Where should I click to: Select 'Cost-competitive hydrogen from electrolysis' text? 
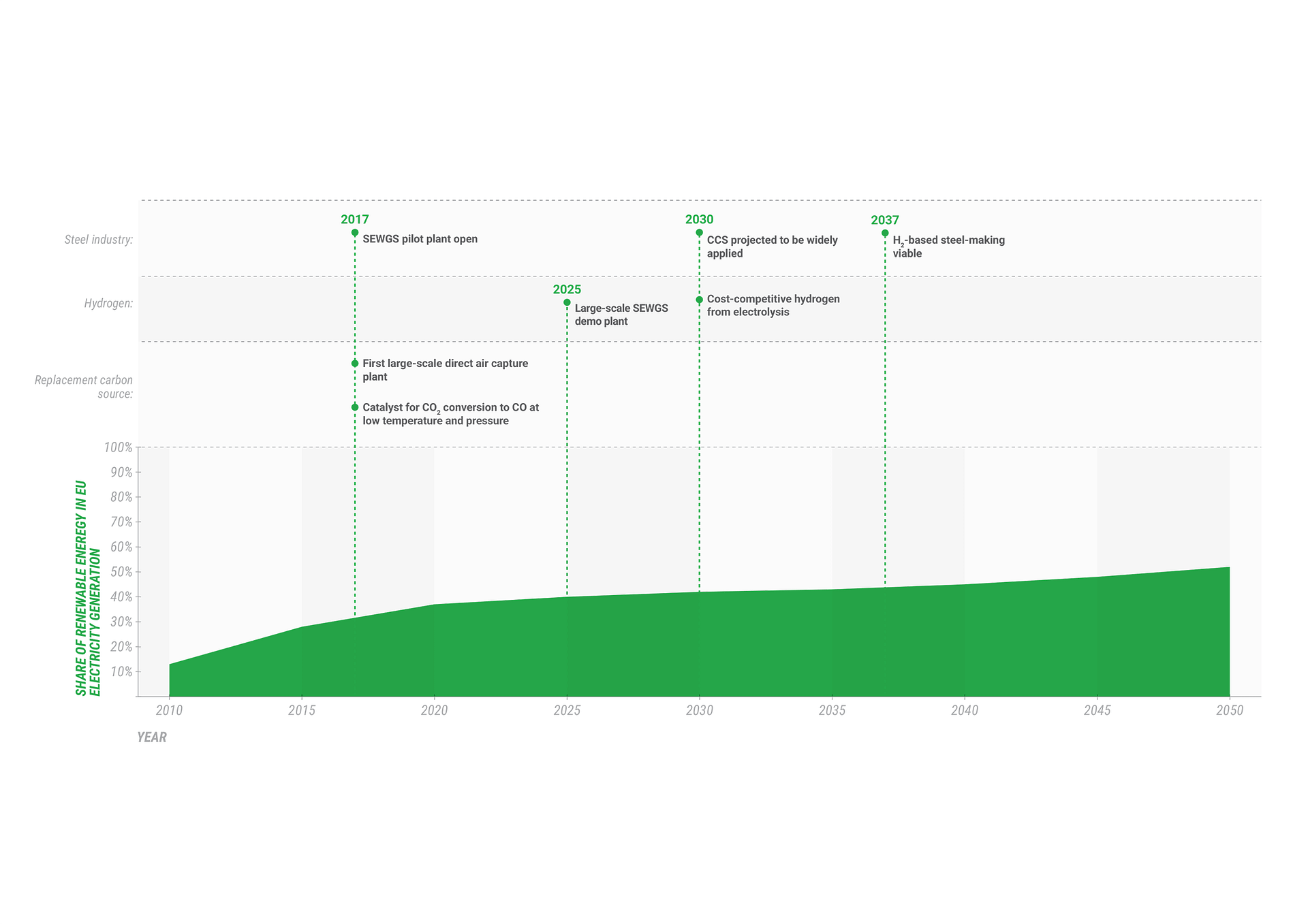pos(773,305)
